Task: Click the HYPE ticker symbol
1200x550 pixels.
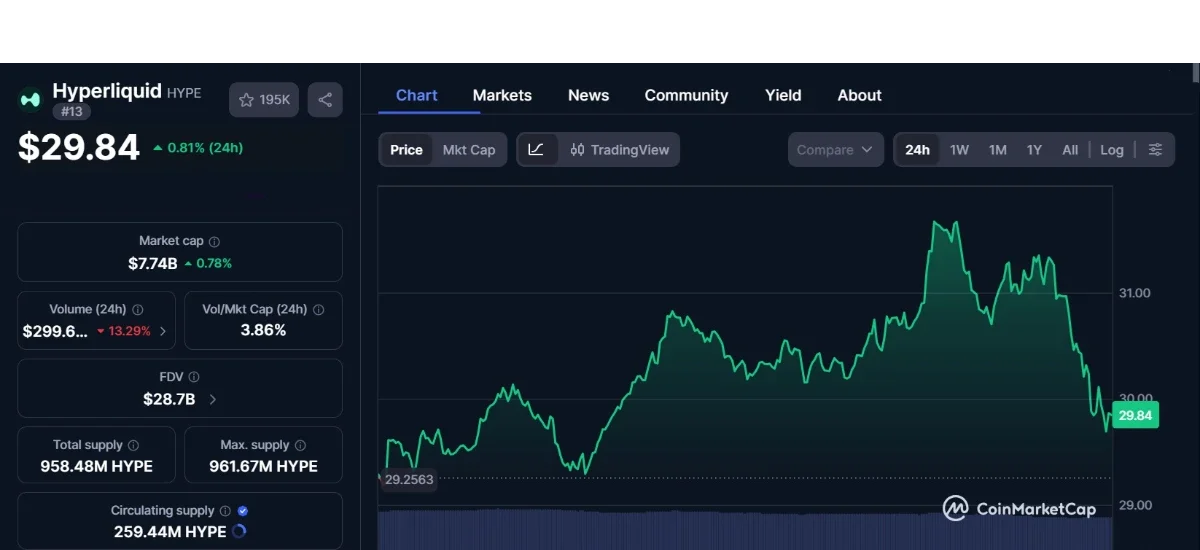Action: coord(184,93)
